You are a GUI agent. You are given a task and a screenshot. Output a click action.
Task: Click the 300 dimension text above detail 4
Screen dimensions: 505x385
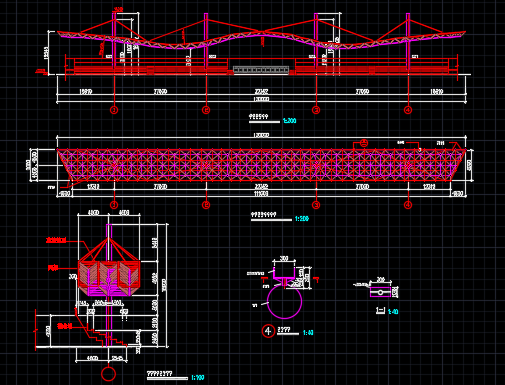284,259
